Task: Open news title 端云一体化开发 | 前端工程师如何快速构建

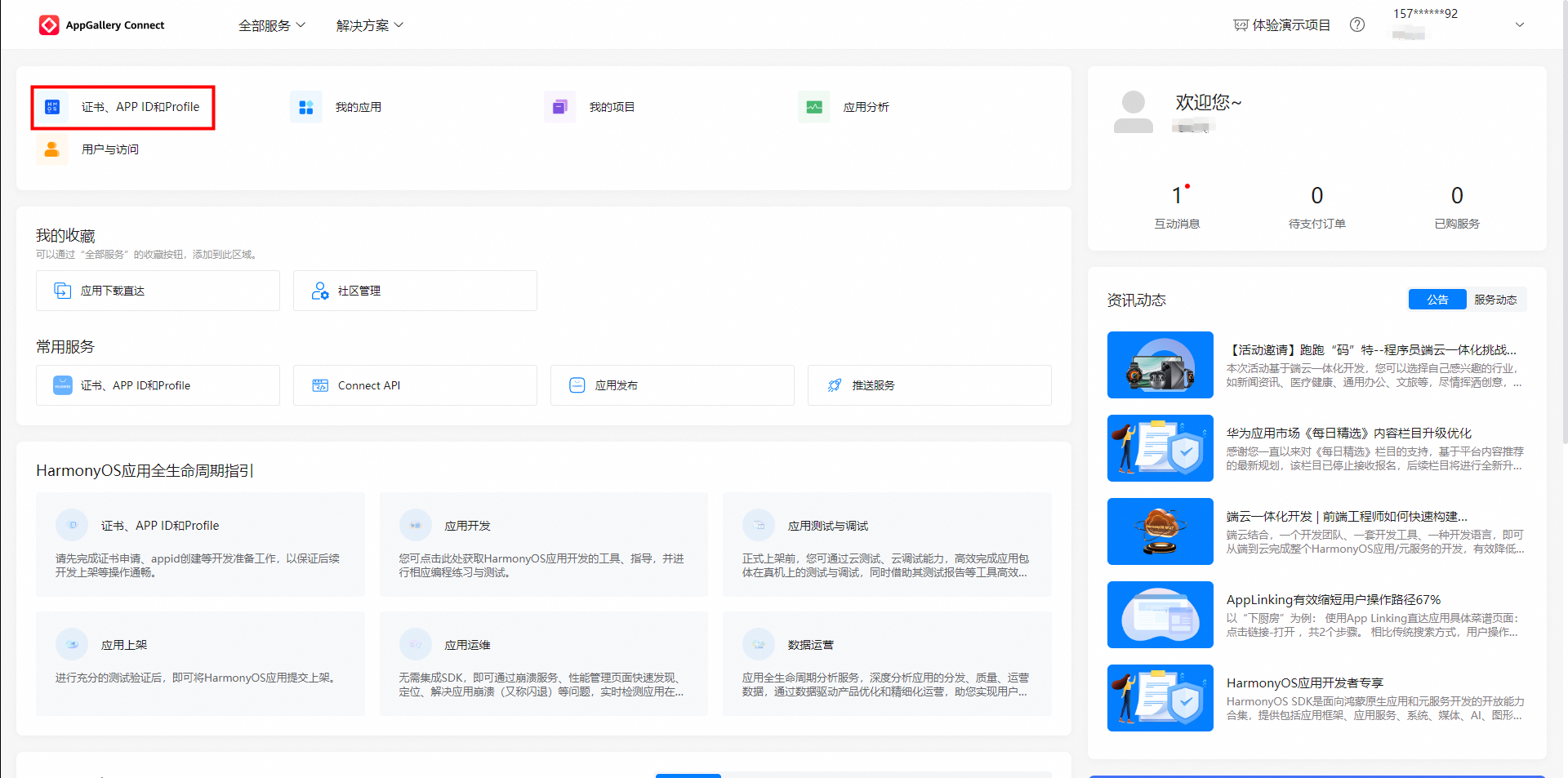Action: pyautogui.click(x=1347, y=516)
